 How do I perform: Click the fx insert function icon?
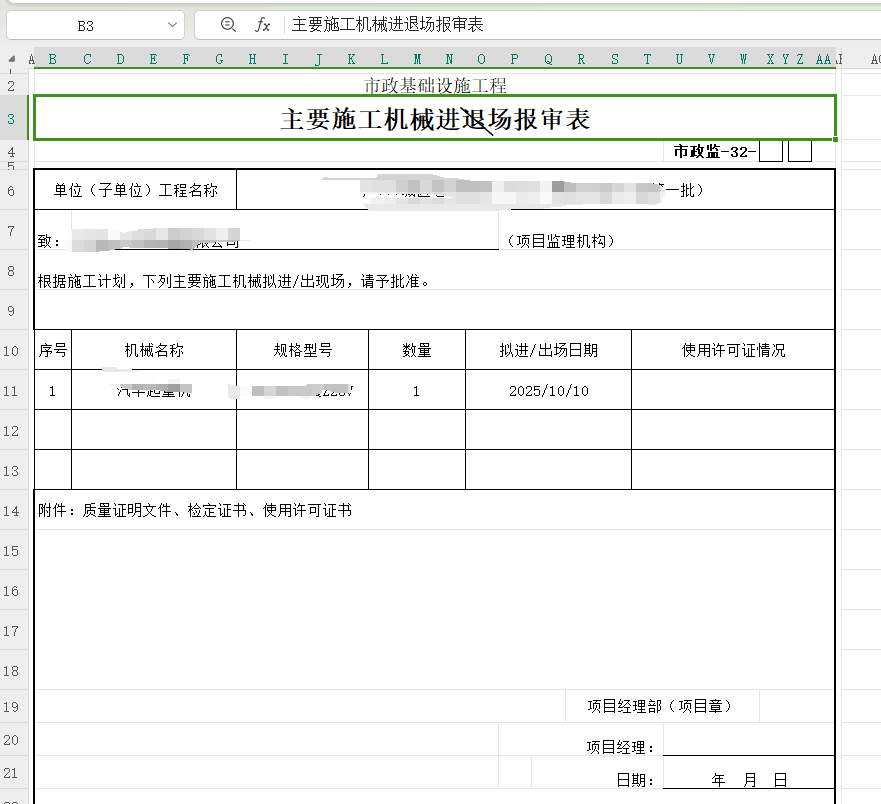(x=263, y=25)
